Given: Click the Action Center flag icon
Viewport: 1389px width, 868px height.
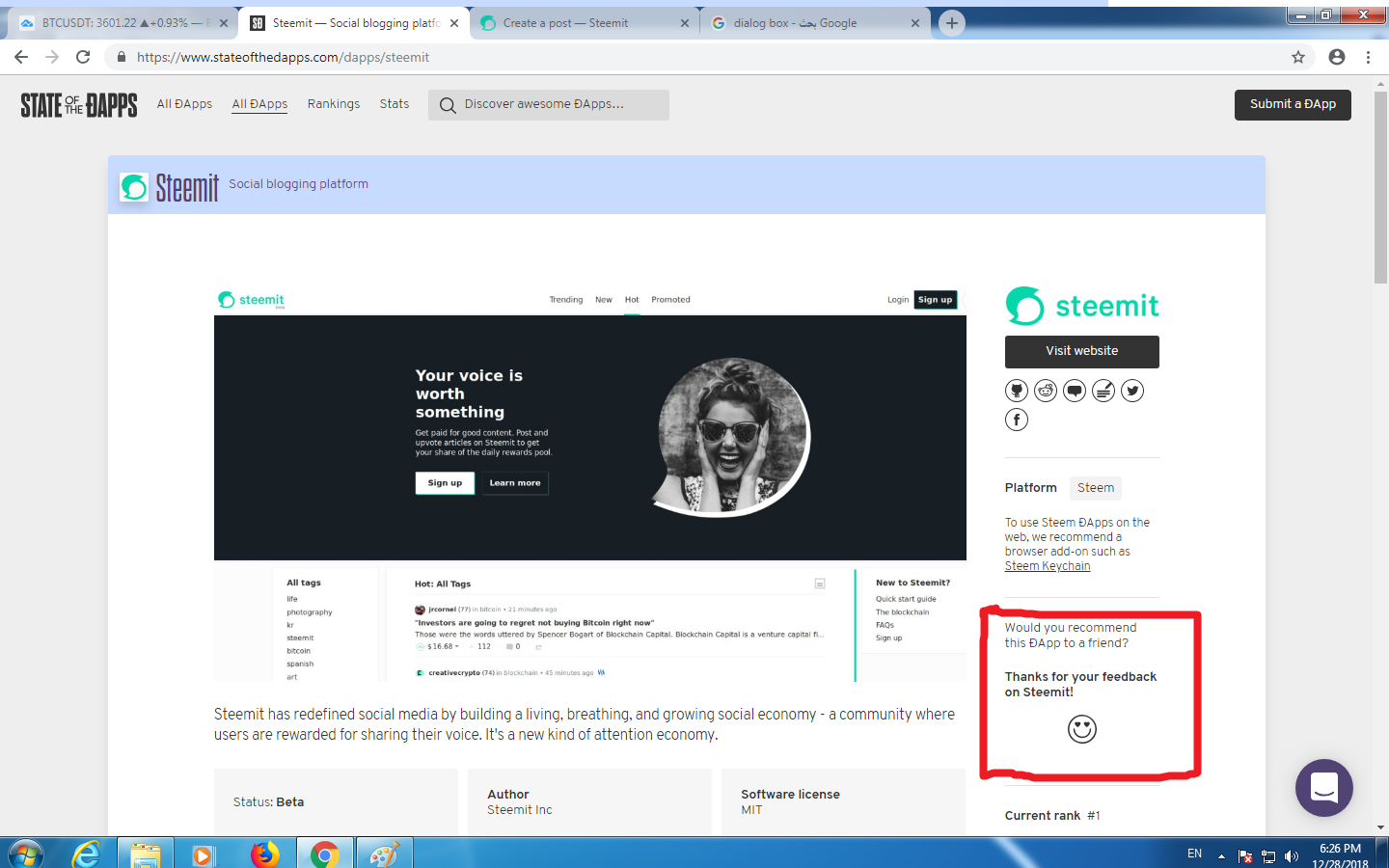Looking at the screenshot, I should pyautogui.click(x=1245, y=855).
